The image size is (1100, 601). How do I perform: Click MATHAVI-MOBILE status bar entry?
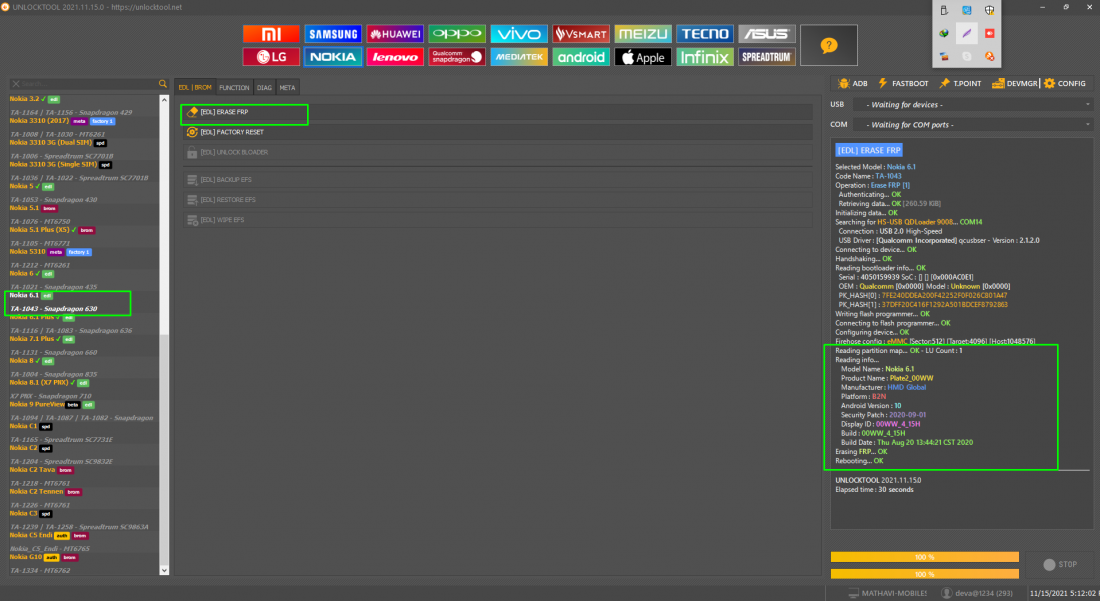[x=888, y=593]
